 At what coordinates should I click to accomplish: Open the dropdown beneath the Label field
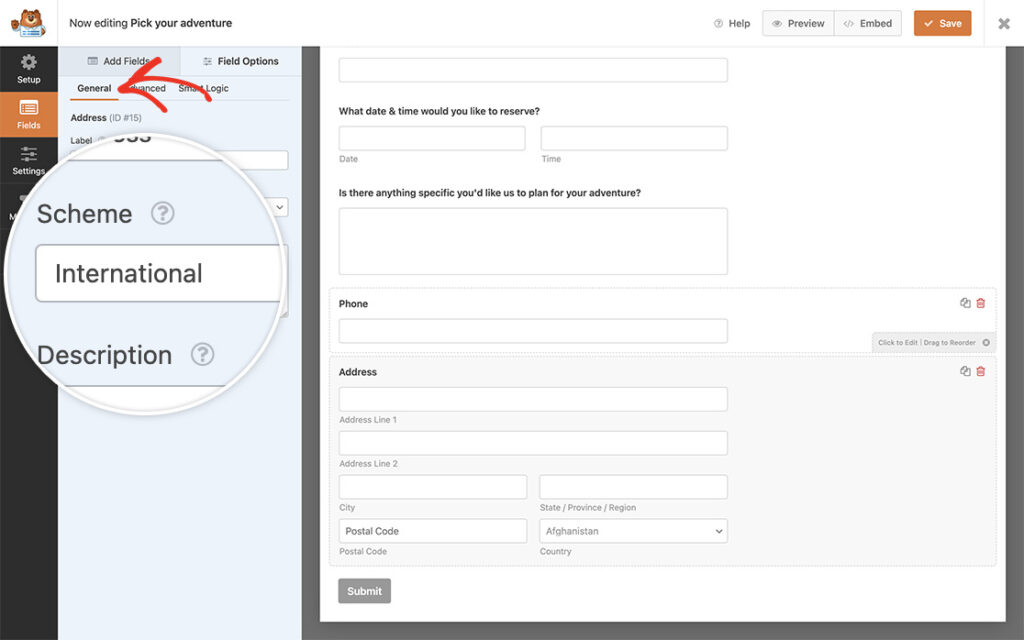[x=278, y=207]
